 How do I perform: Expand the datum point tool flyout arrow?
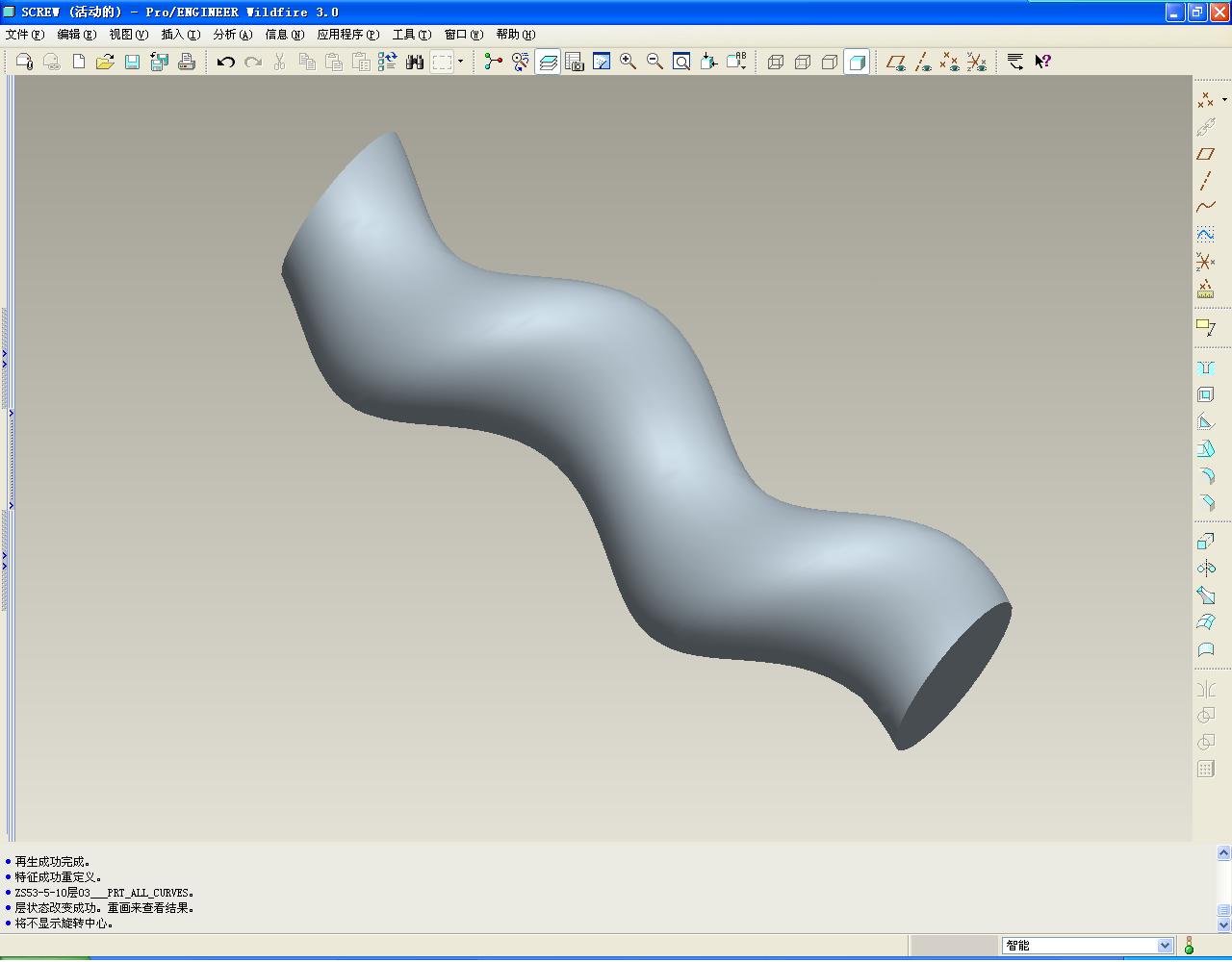1224,99
